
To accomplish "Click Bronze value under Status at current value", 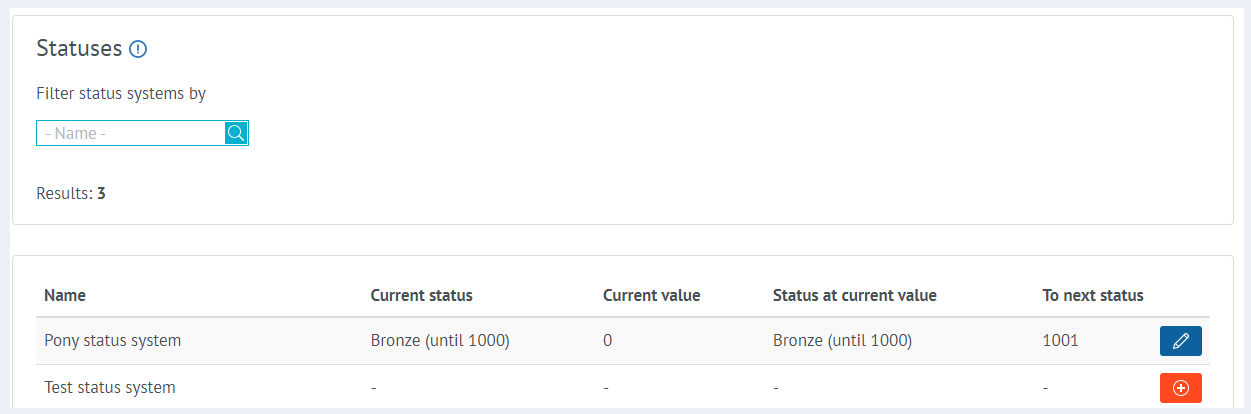I will pyautogui.click(x=842, y=340).
